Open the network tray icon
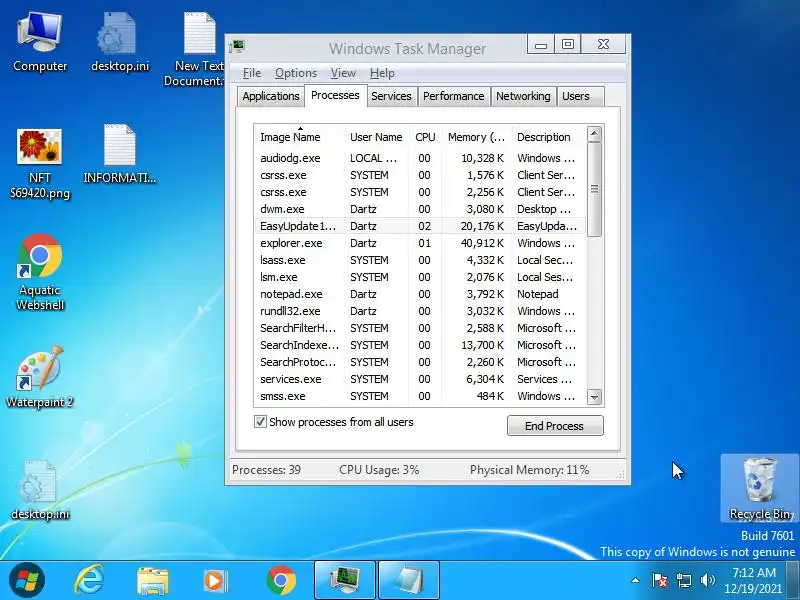Viewport: 800px width, 600px height. click(684, 580)
